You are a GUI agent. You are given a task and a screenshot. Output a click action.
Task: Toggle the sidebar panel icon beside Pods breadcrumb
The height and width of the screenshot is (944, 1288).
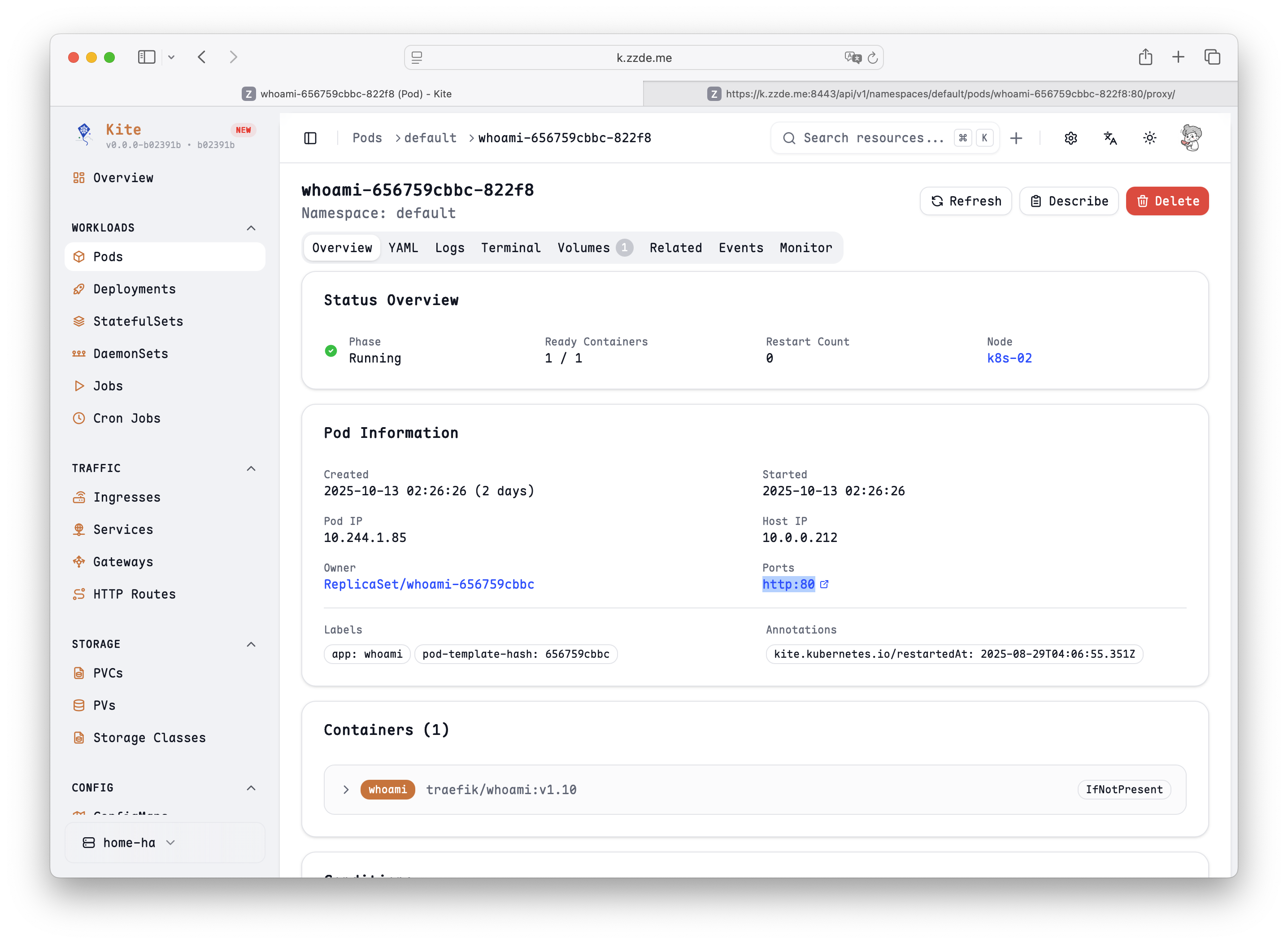310,138
